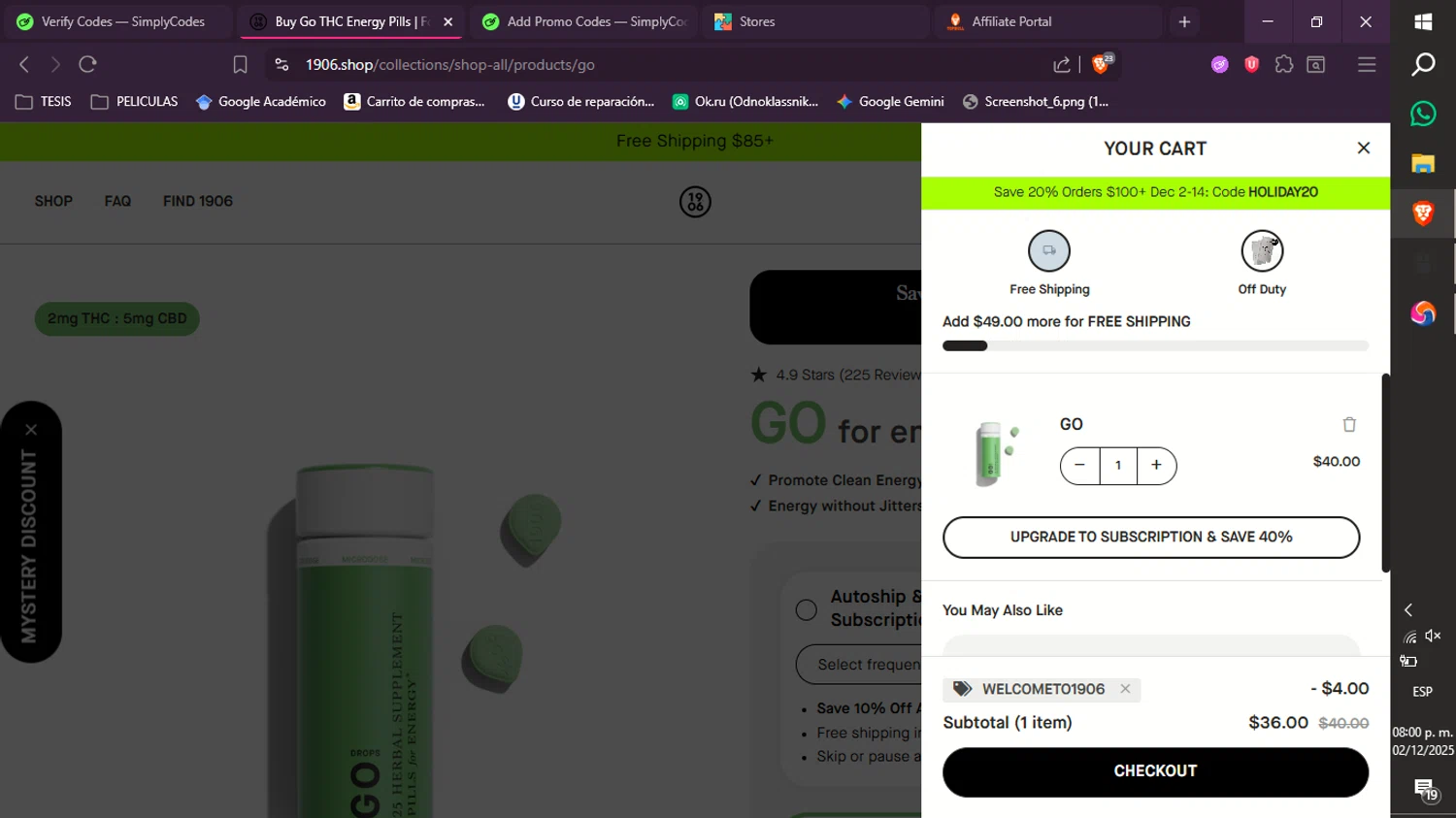Open the Mystery Discount side tab
The width and height of the screenshot is (1456, 818).
point(29,545)
